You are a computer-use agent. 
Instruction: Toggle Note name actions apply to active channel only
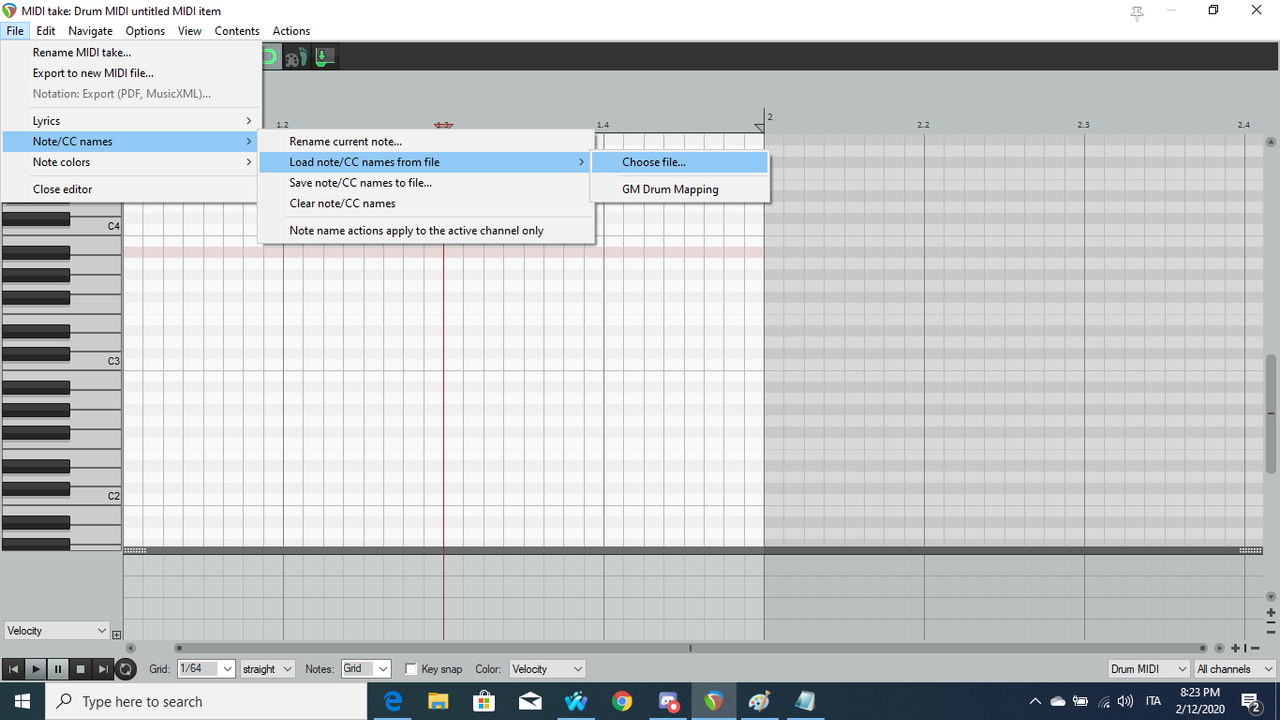pos(416,230)
